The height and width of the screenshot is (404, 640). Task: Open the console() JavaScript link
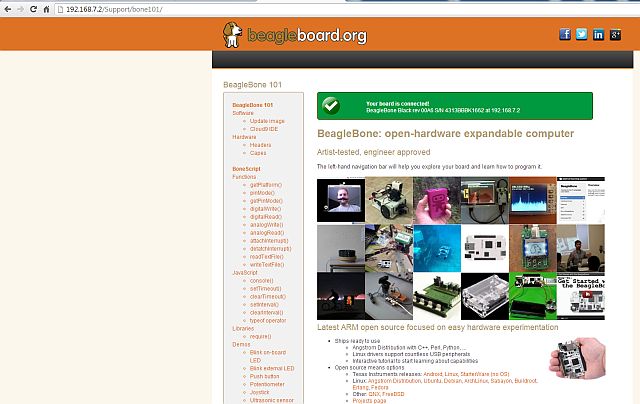[262, 281]
